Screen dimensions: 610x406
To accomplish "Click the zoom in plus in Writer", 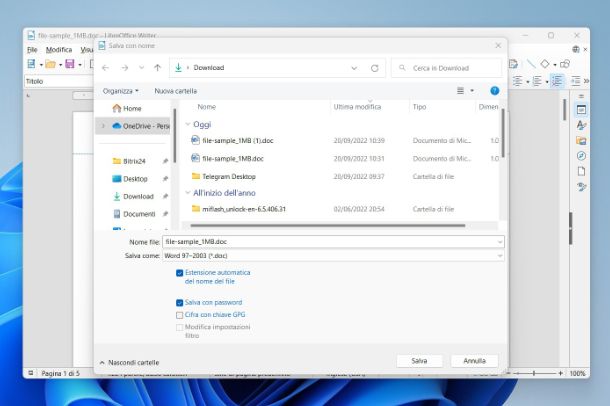I will pyautogui.click(x=561, y=373).
